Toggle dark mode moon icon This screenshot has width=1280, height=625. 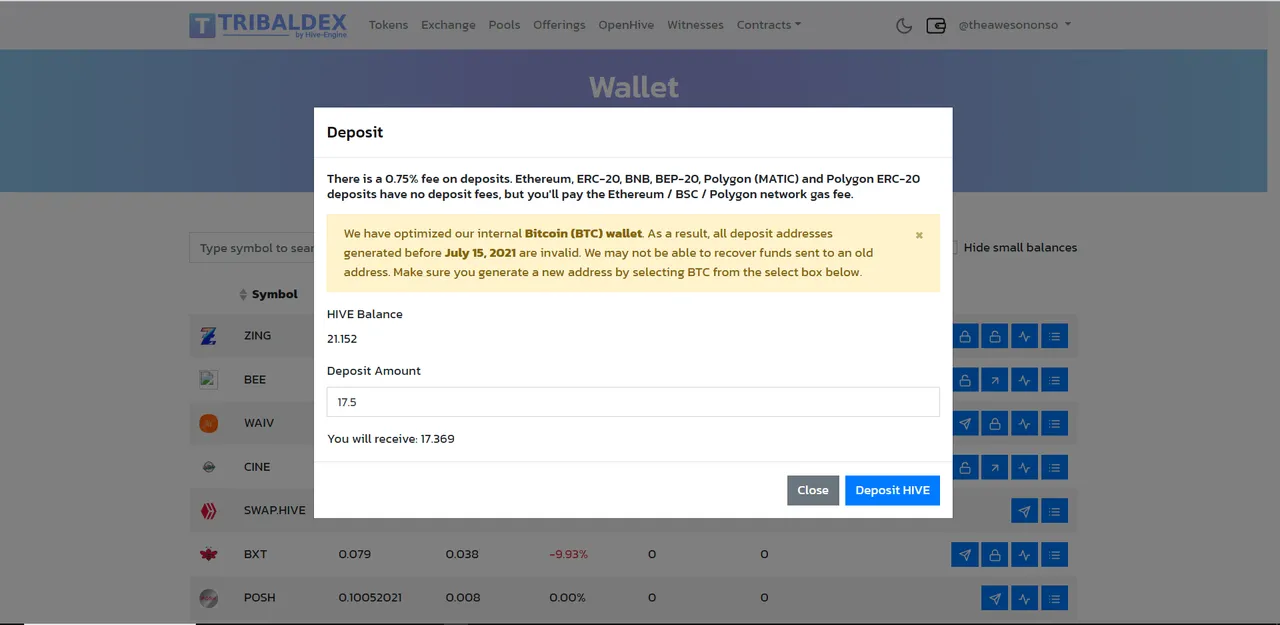click(904, 25)
